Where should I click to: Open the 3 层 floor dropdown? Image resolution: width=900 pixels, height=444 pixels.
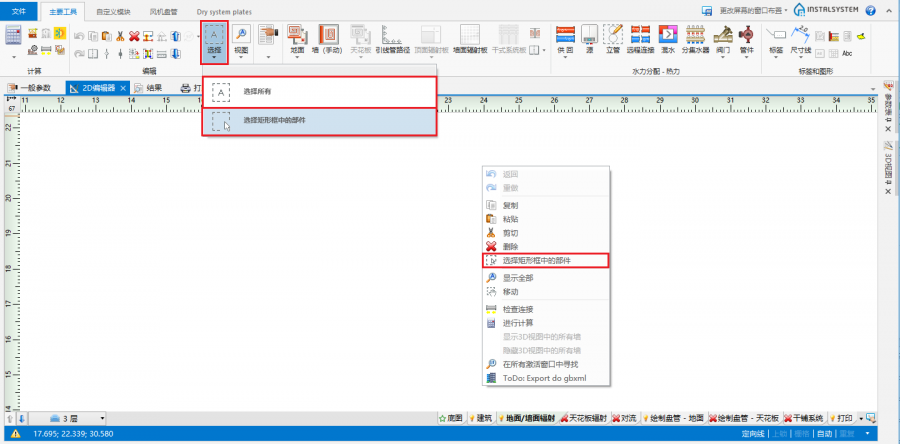tap(75, 417)
